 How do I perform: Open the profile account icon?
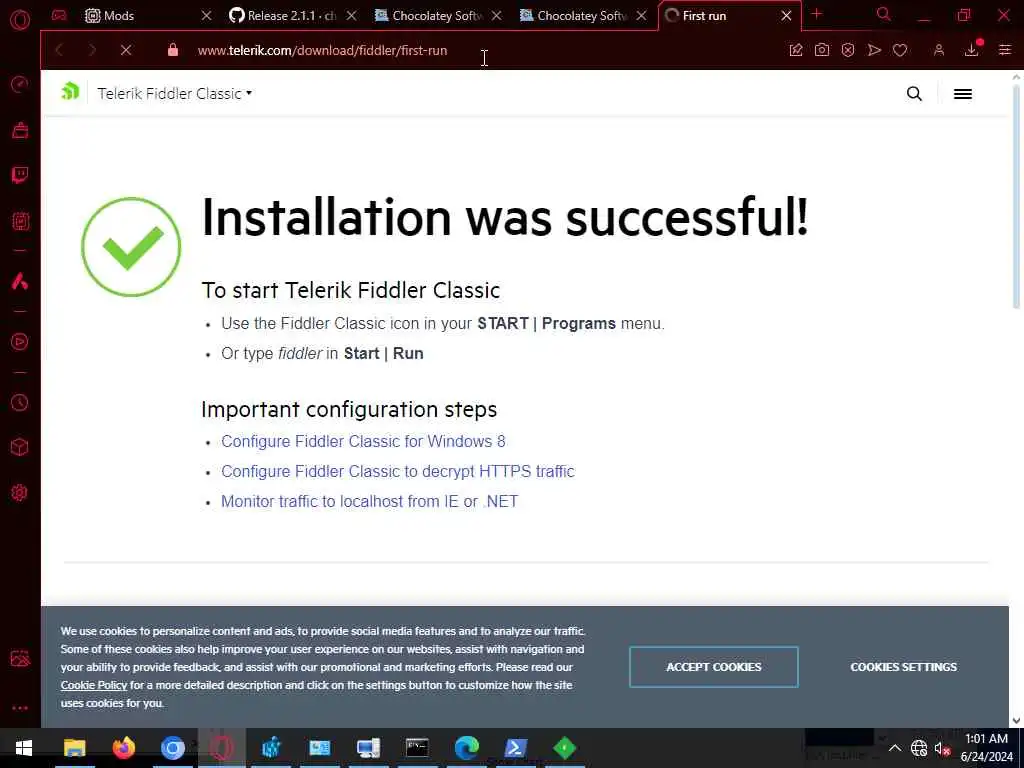pyautogui.click(x=938, y=50)
